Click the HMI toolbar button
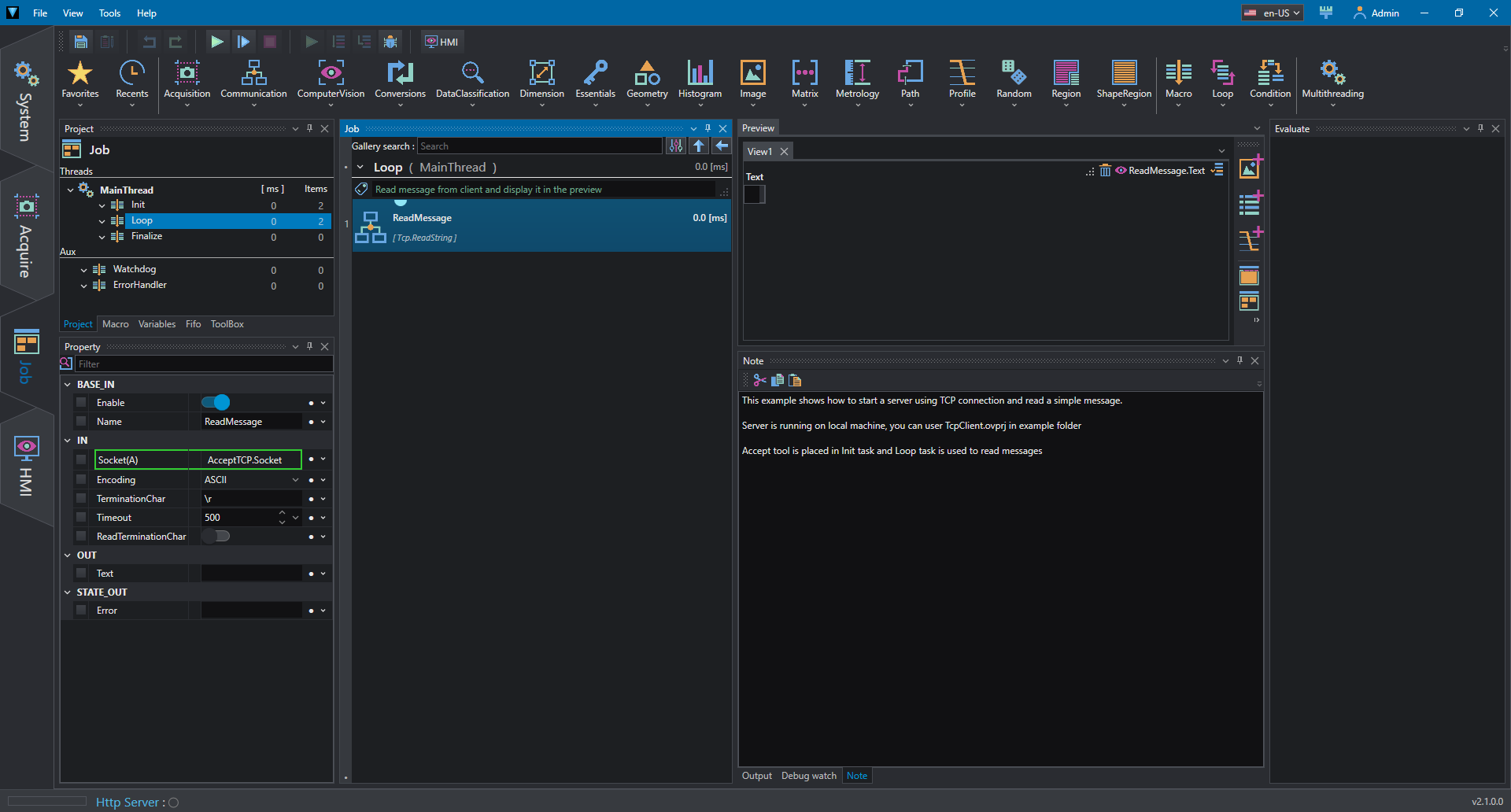This screenshot has width=1511, height=812. (442, 42)
